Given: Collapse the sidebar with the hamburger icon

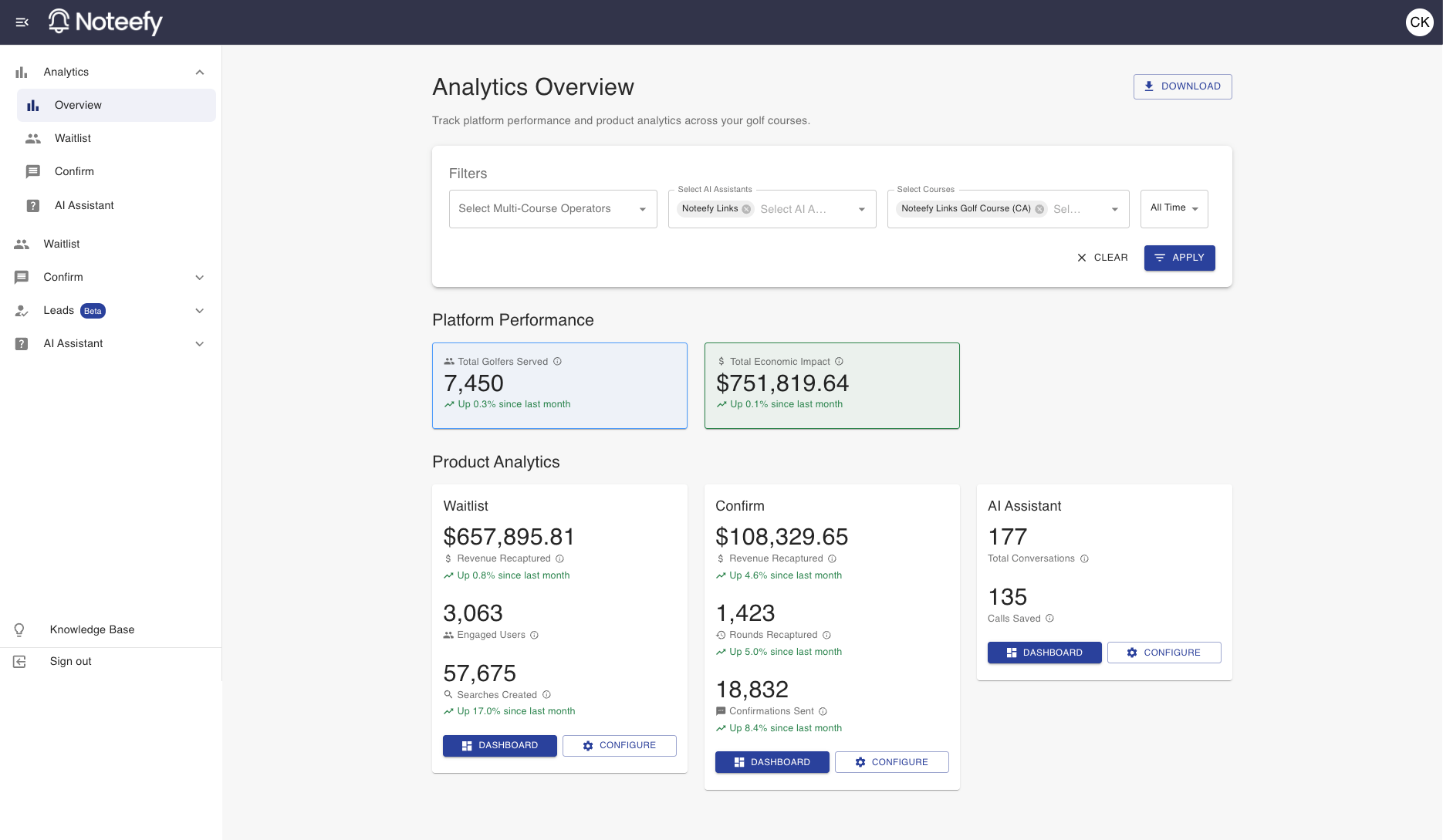Looking at the screenshot, I should (22, 22).
